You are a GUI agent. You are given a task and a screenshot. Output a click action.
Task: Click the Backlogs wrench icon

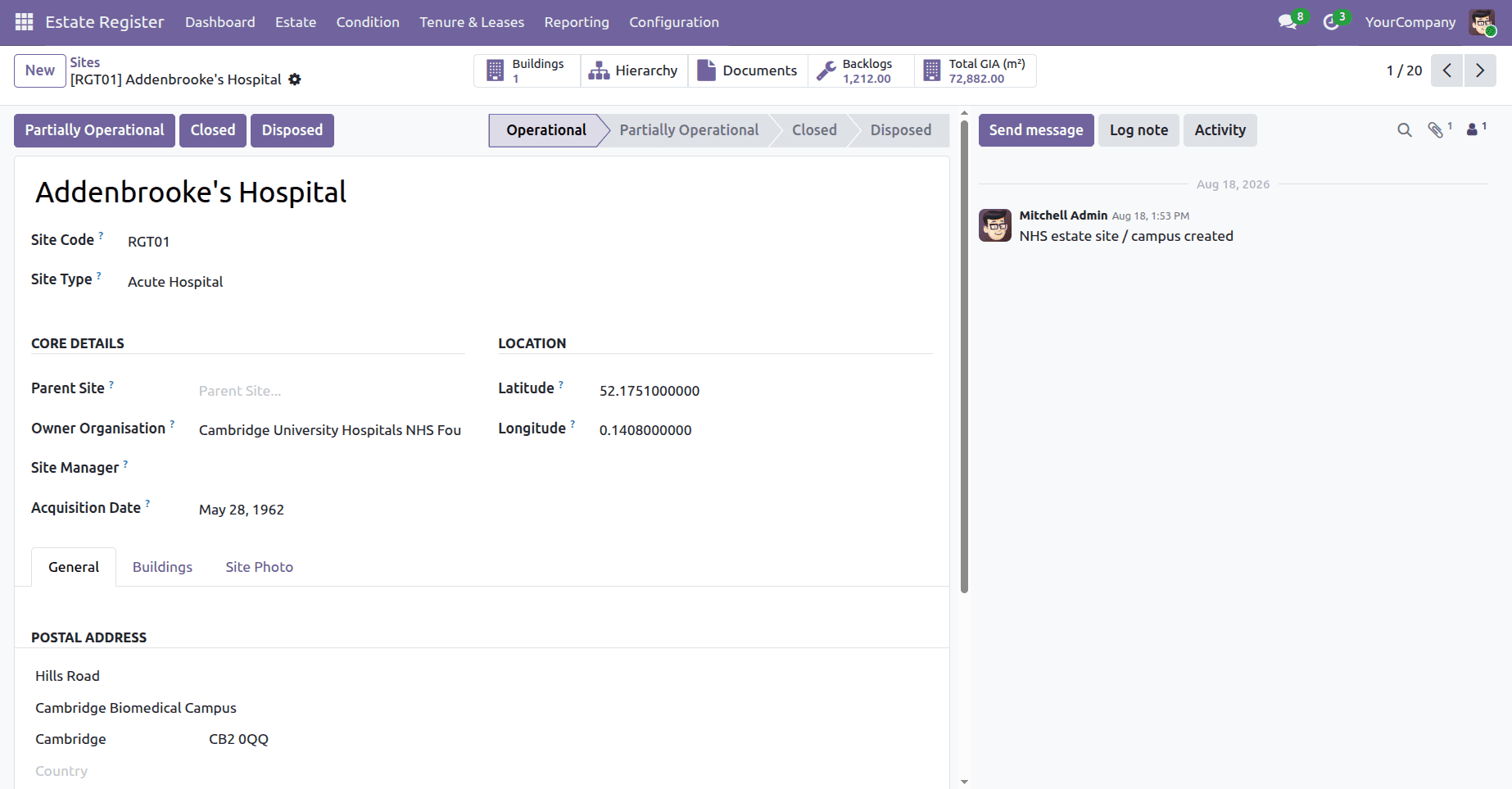826,70
